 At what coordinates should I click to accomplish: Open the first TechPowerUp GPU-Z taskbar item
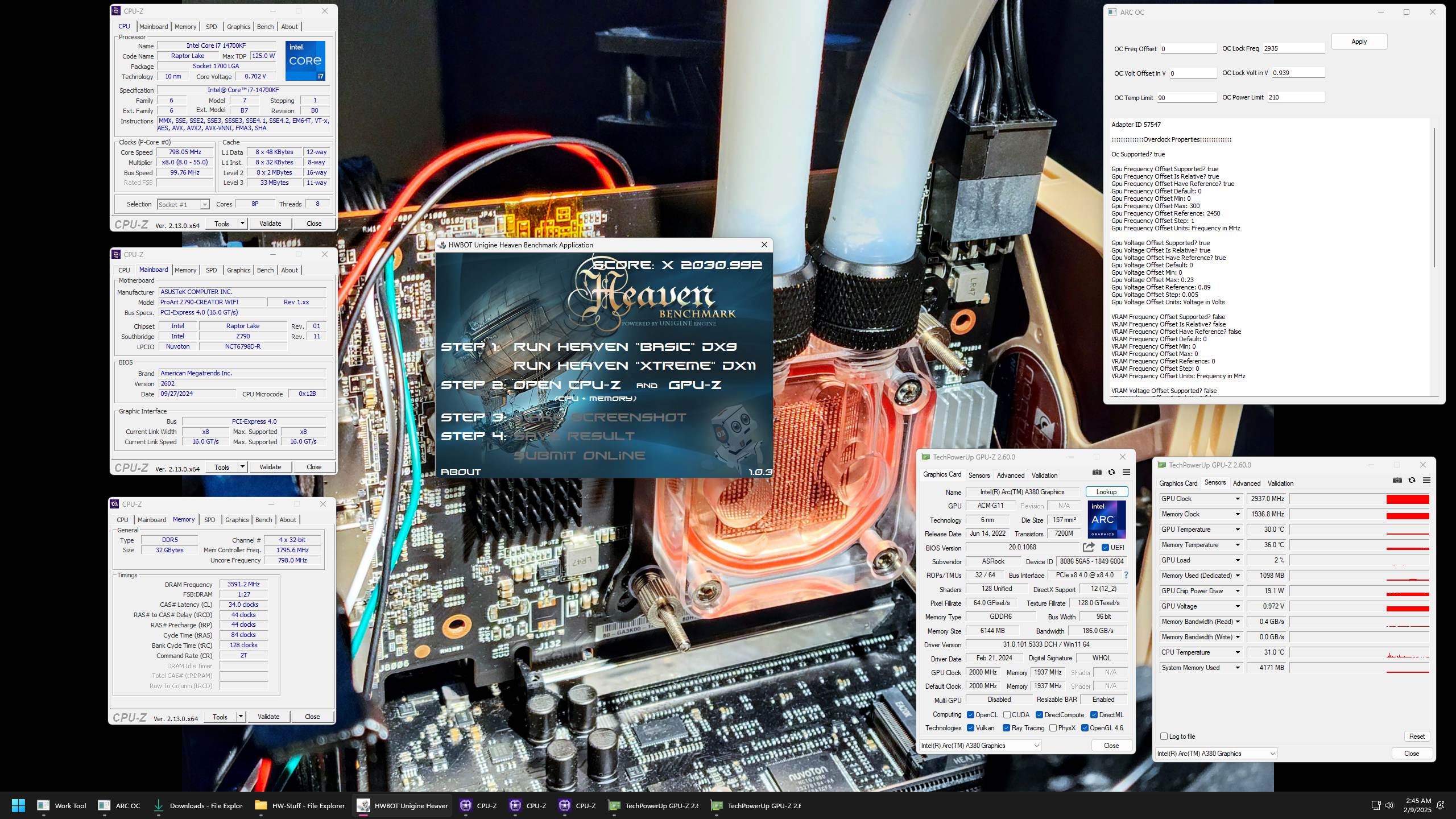[x=653, y=805]
